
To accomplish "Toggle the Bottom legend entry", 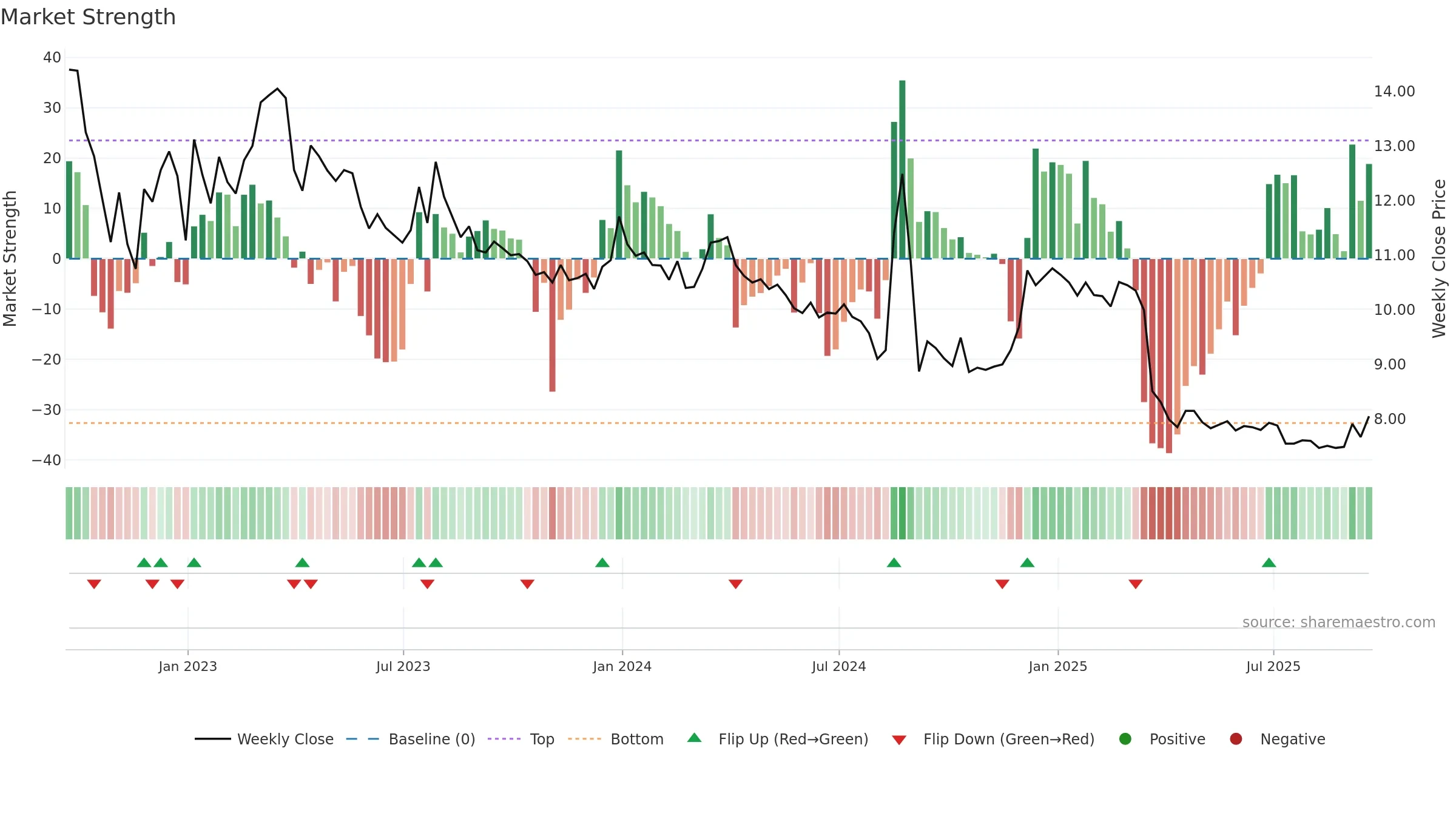I will coord(616,739).
